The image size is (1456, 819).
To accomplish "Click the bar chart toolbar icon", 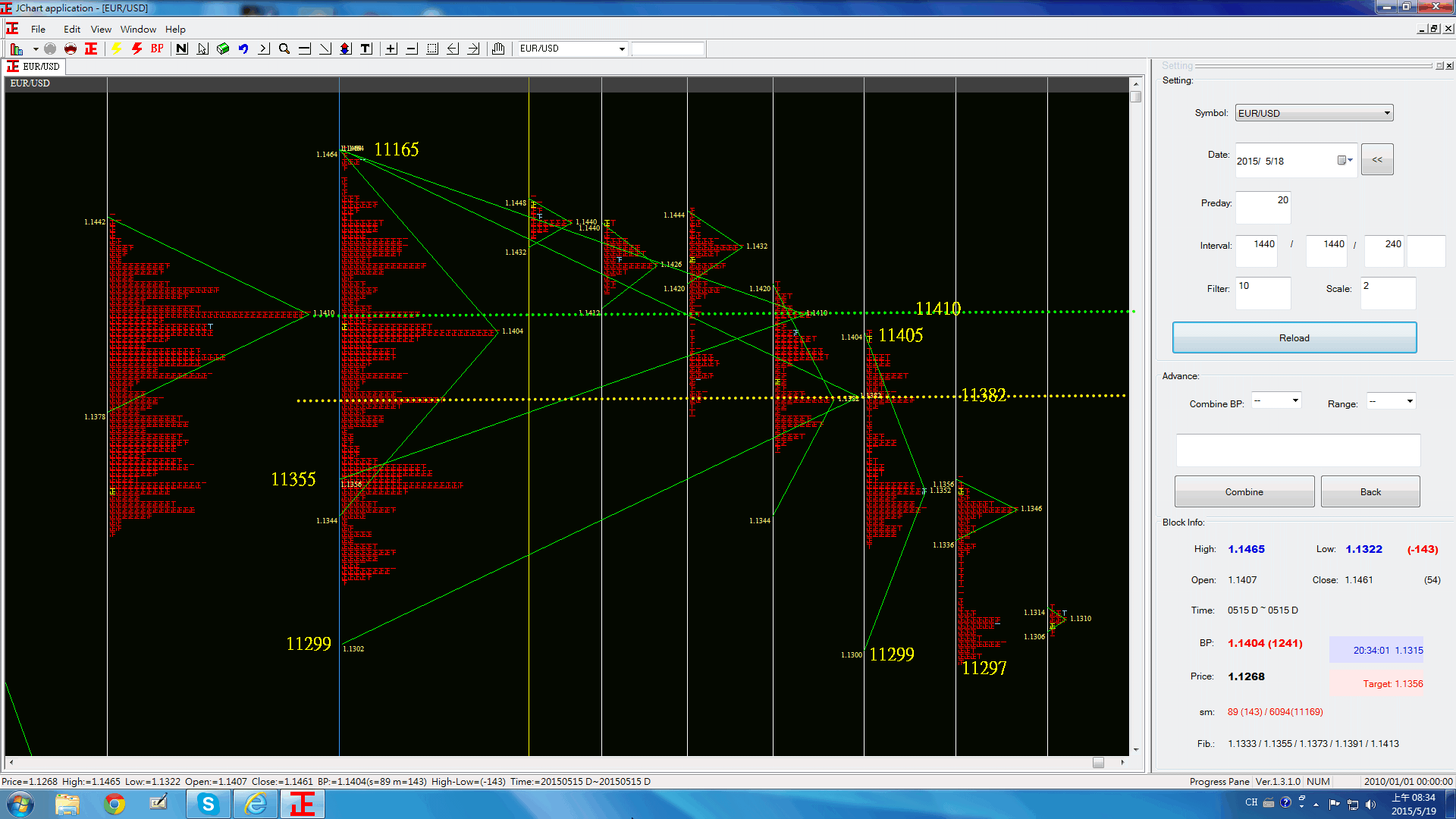I will point(17,49).
